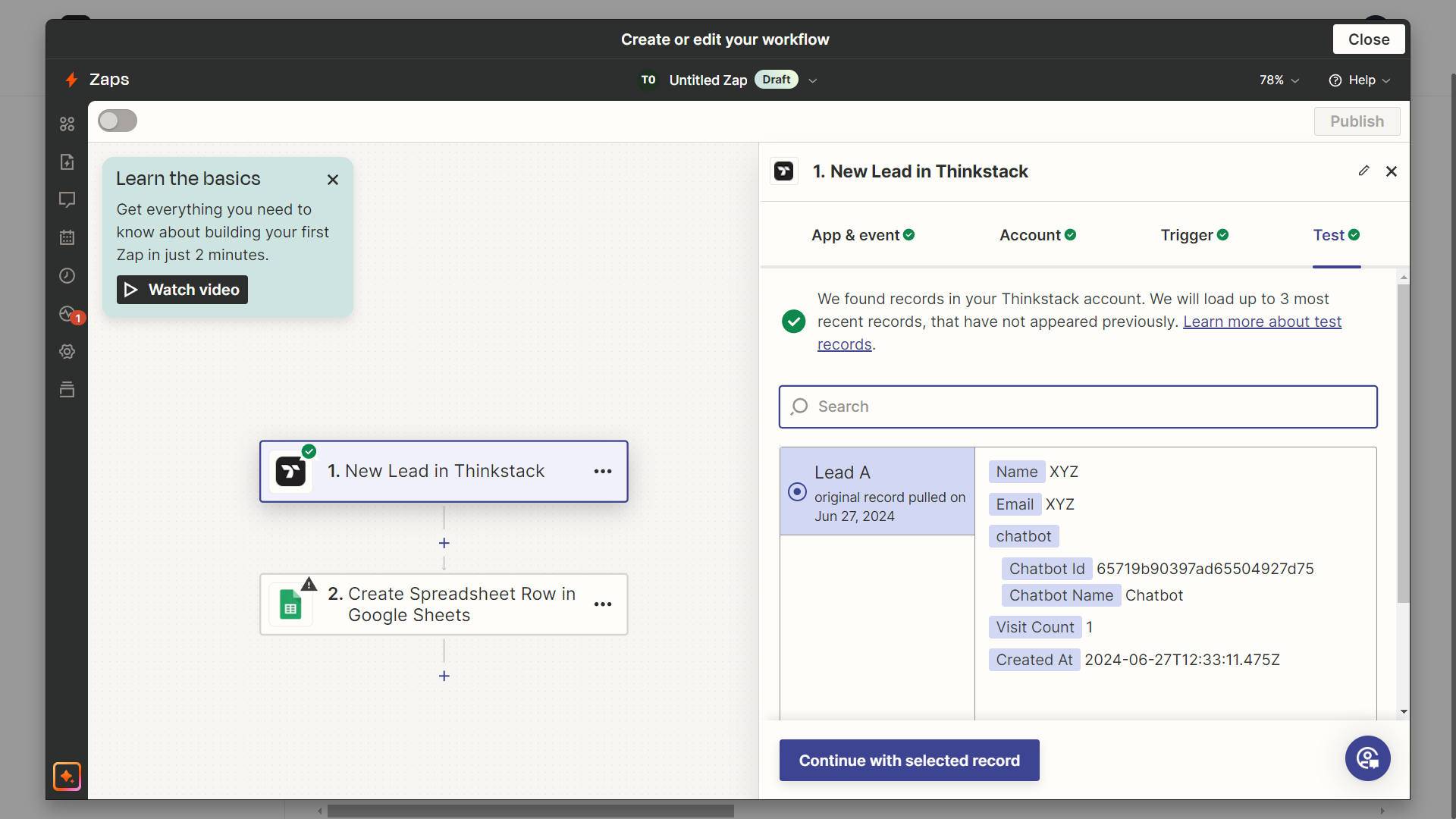Click the Thinkstack trigger app icon
This screenshot has width=1456, height=819.
785,171
